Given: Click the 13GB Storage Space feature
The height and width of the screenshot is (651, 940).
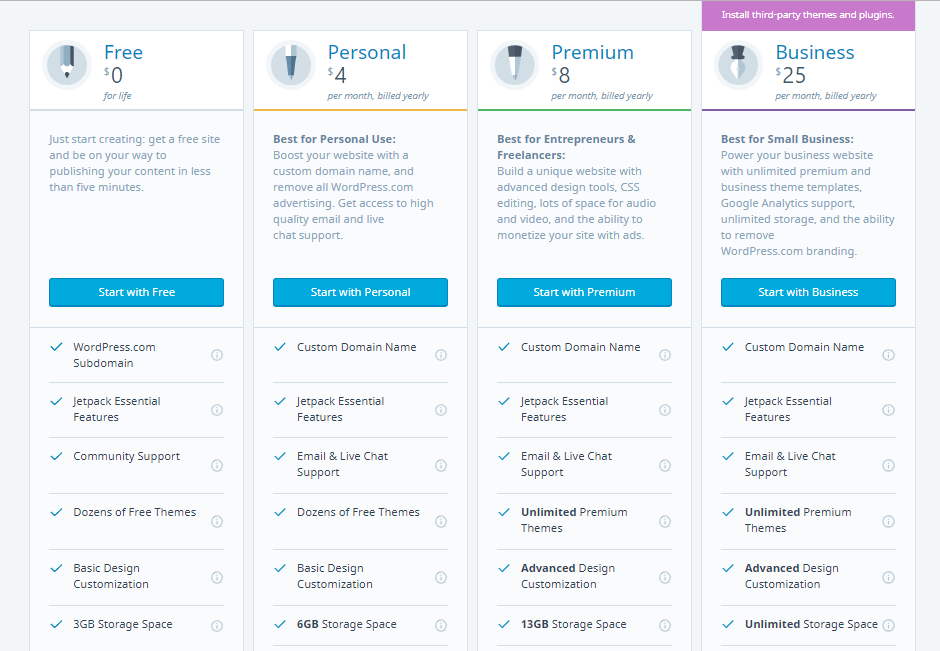Looking at the screenshot, I should point(574,624).
